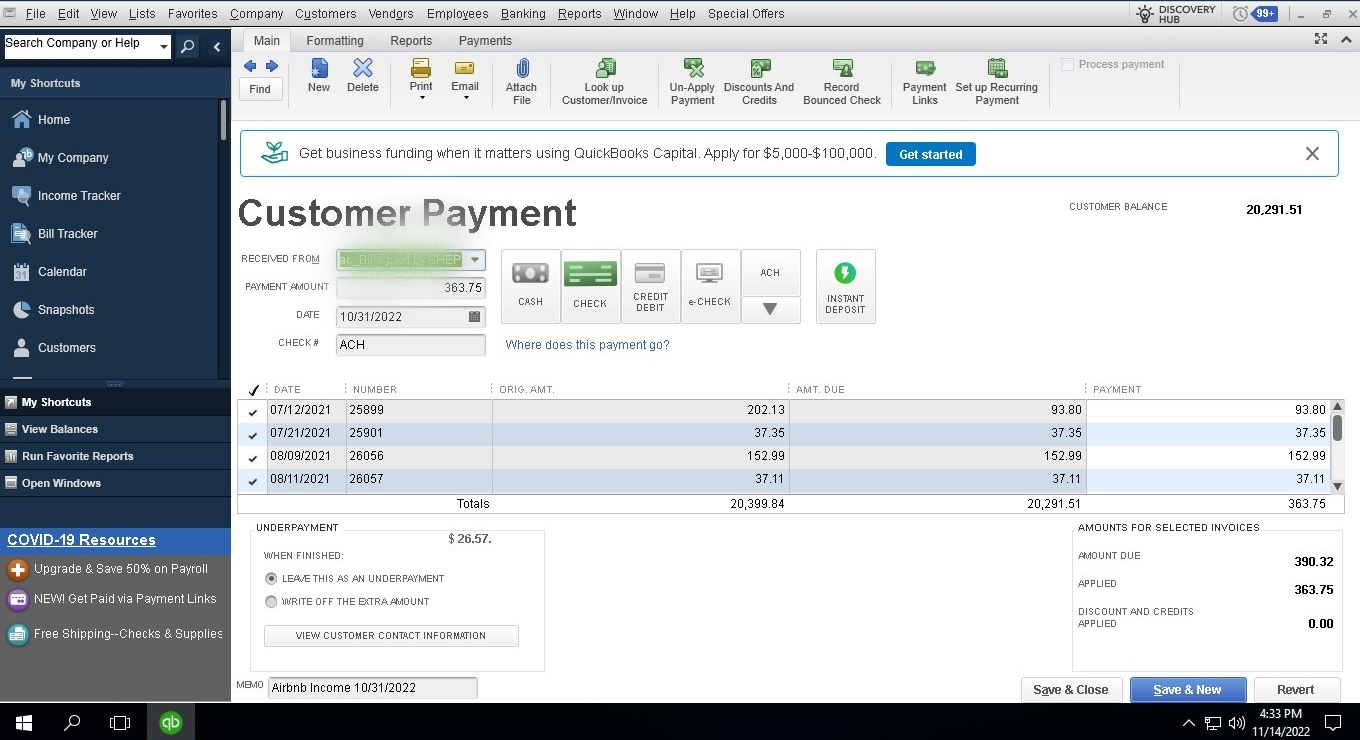The width and height of the screenshot is (1360, 740).
Task: Open Discounts And Credits
Action: [759, 81]
